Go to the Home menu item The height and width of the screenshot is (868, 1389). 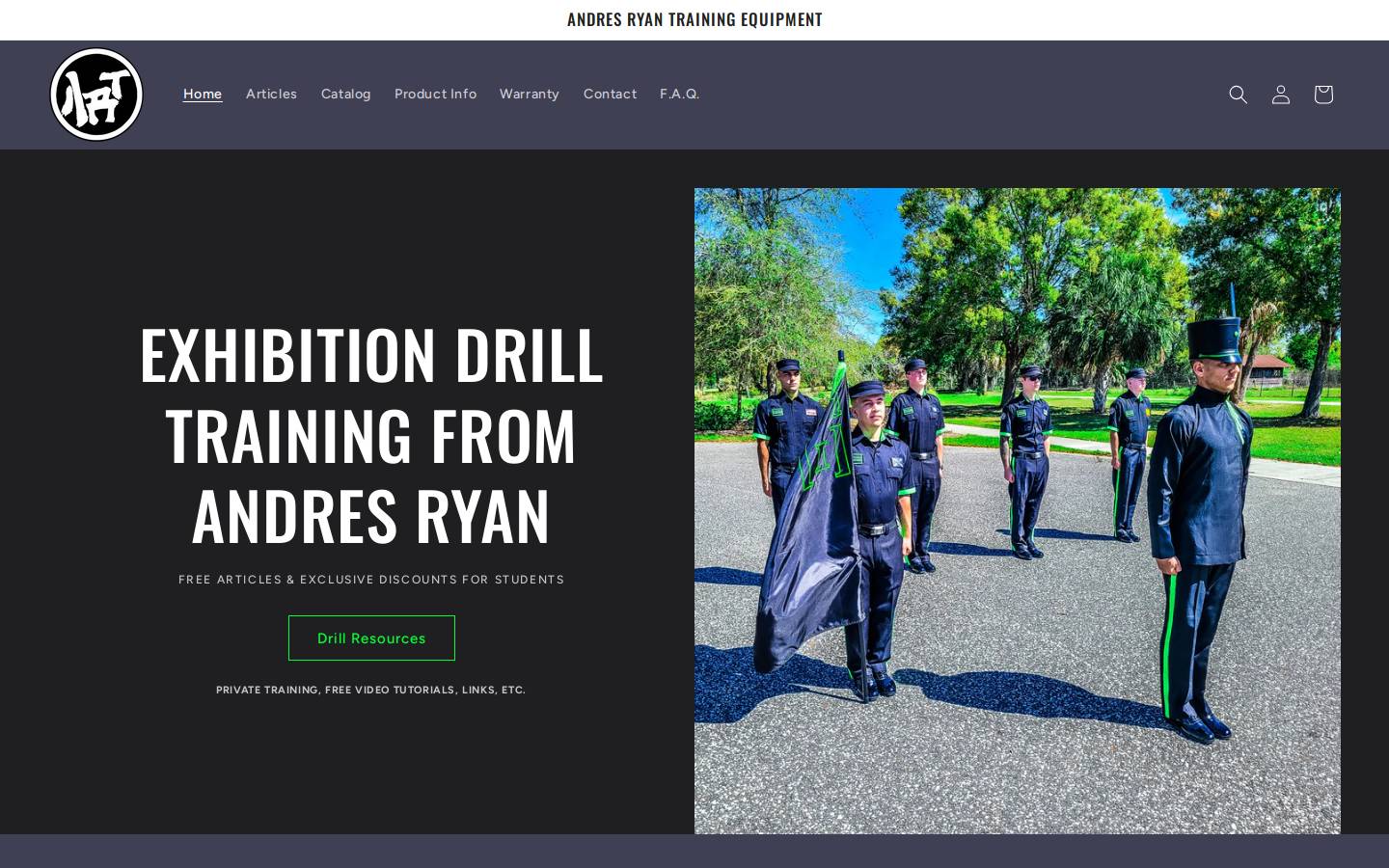(203, 94)
